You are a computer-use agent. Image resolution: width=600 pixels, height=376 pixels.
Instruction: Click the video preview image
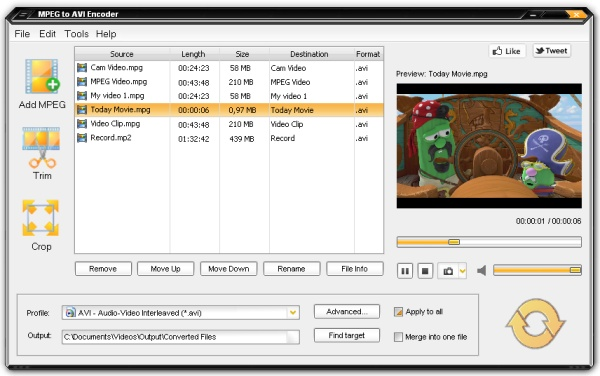489,146
